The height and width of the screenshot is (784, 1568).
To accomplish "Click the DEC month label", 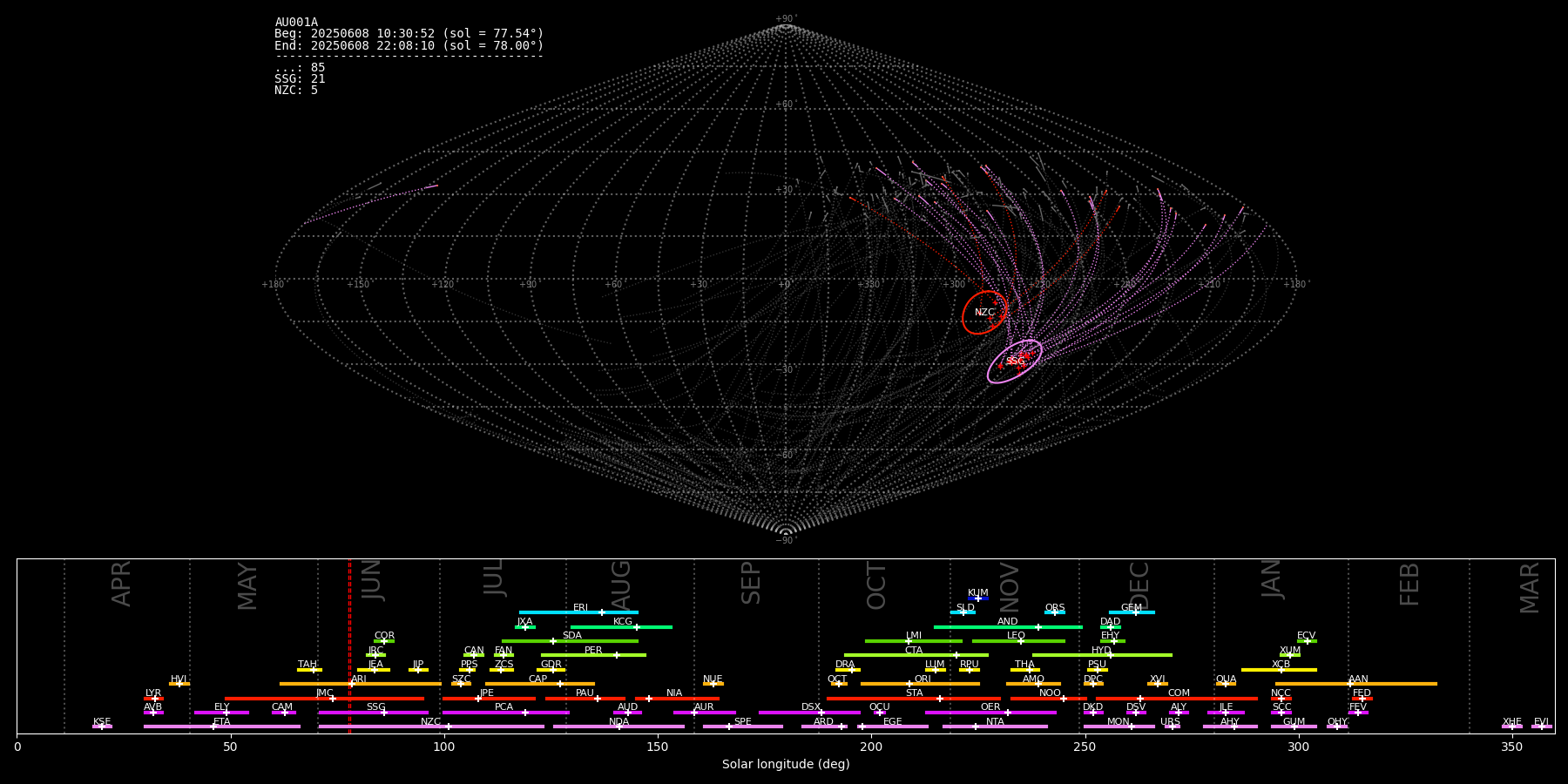I will point(1139,585).
